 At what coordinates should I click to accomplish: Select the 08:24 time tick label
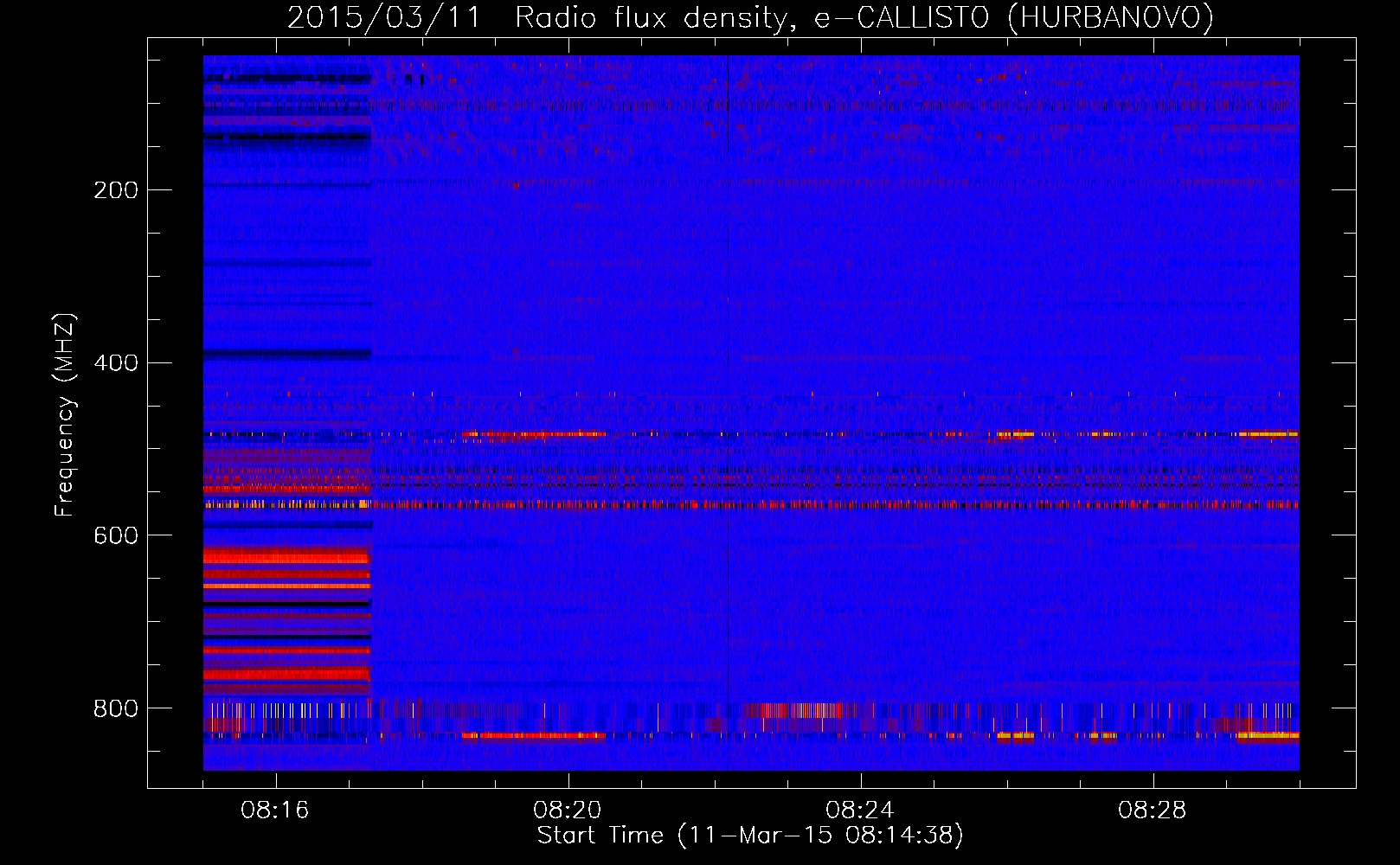[x=860, y=811]
